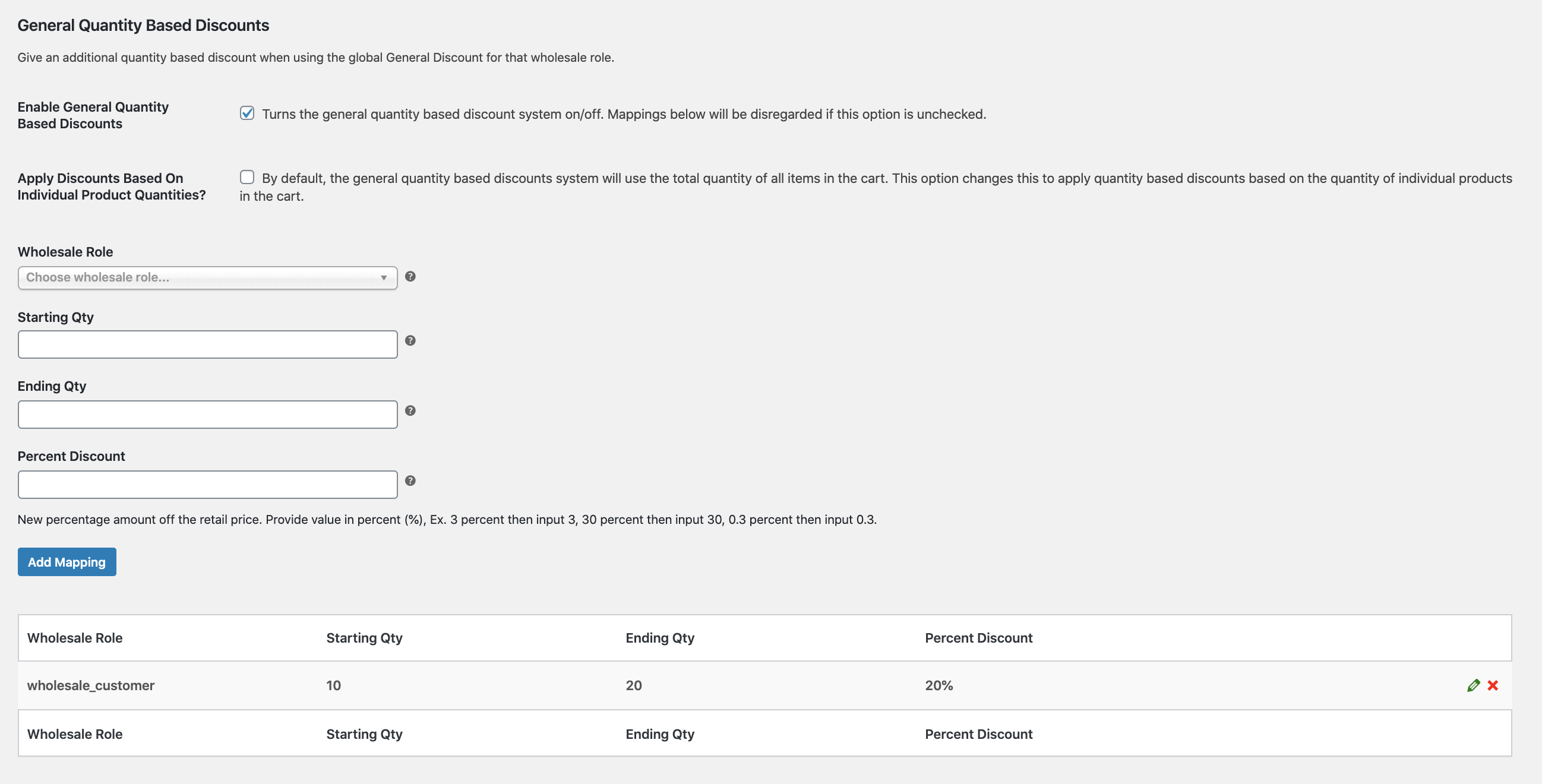This screenshot has height=784, width=1542.
Task: Click the Starting Qty table header
Action: coord(364,638)
